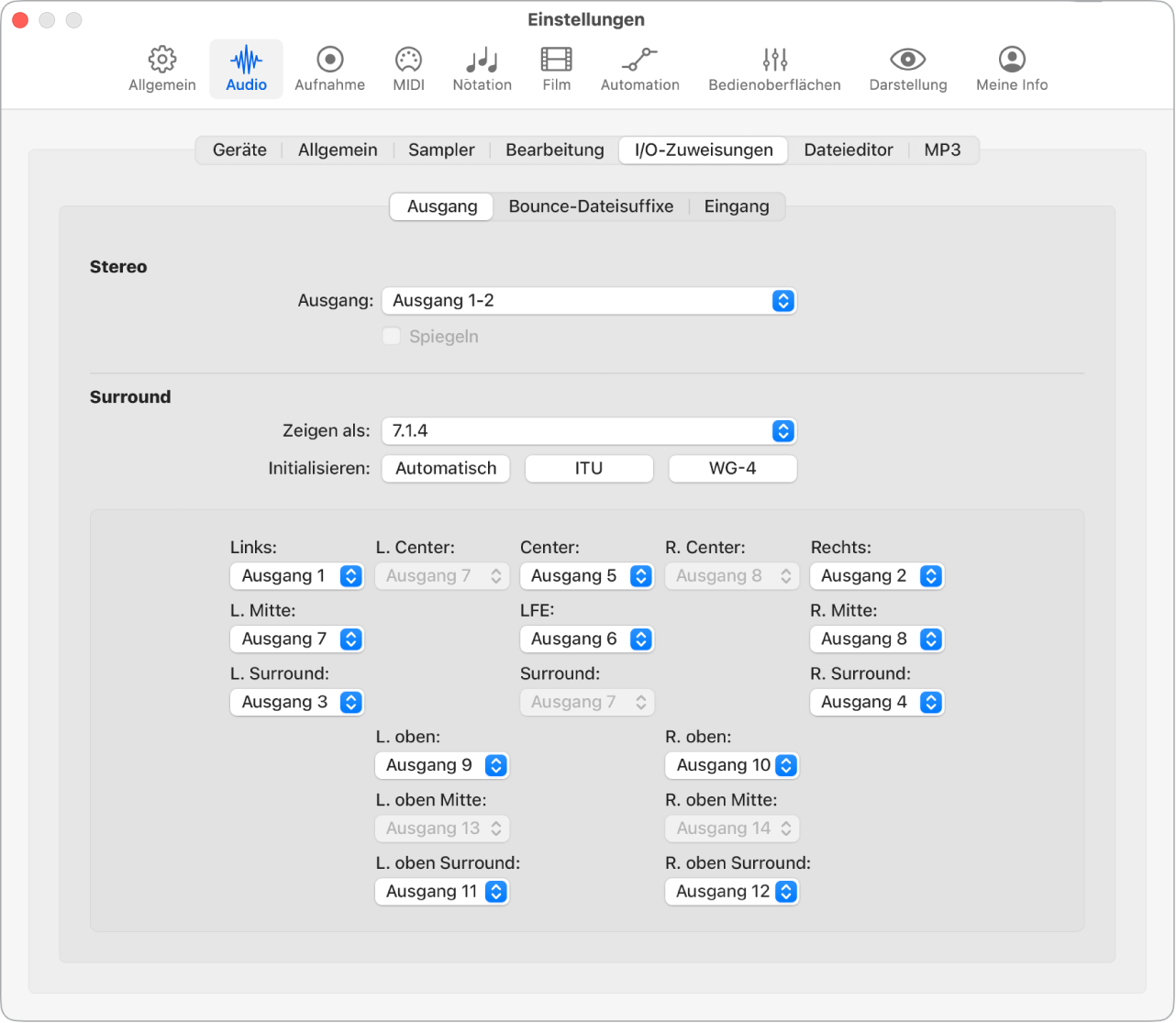Open the Eingang tab
The width and height of the screenshot is (1176, 1023).
(x=737, y=206)
